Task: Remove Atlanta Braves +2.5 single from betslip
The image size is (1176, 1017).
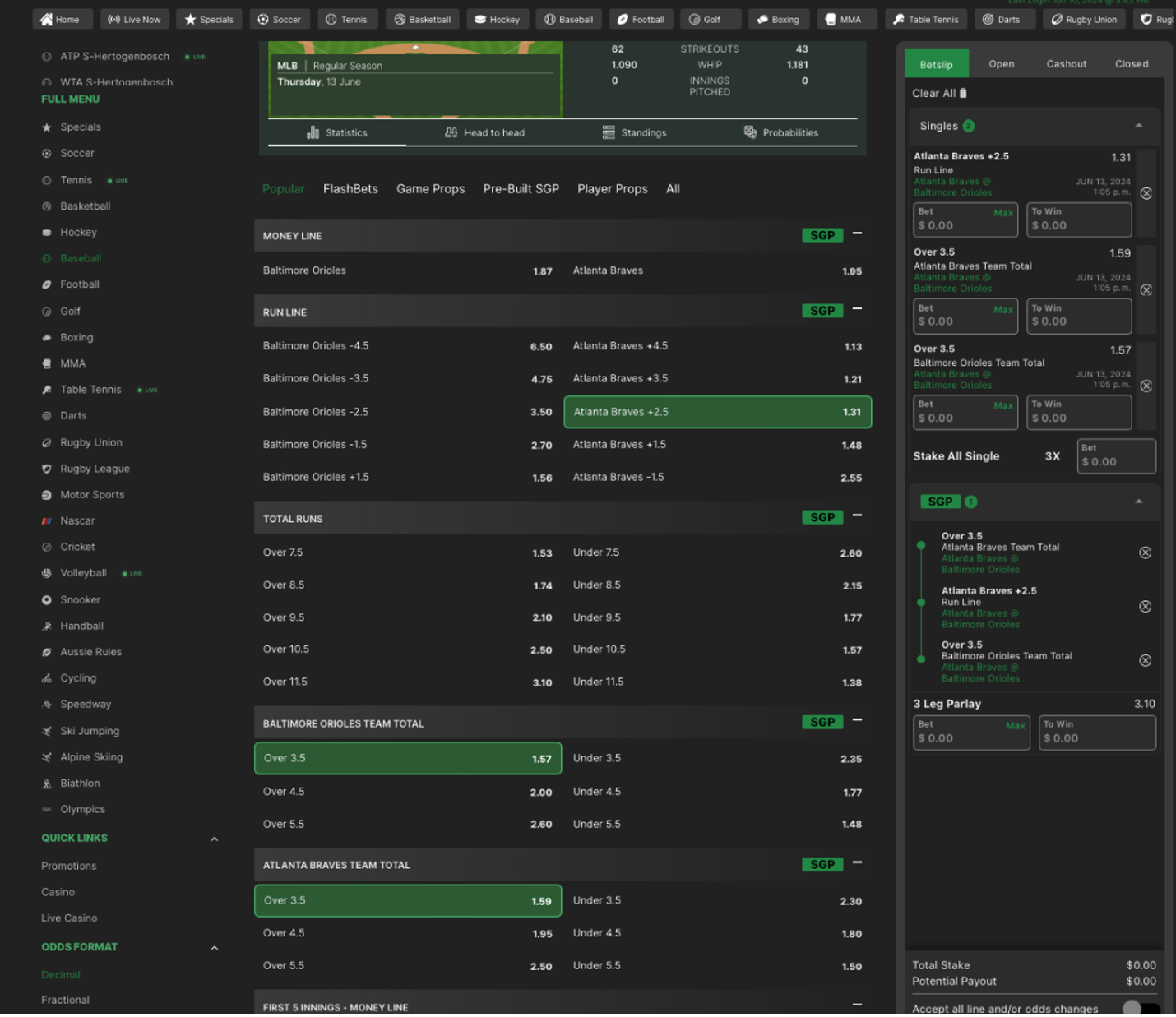Action: (x=1146, y=193)
